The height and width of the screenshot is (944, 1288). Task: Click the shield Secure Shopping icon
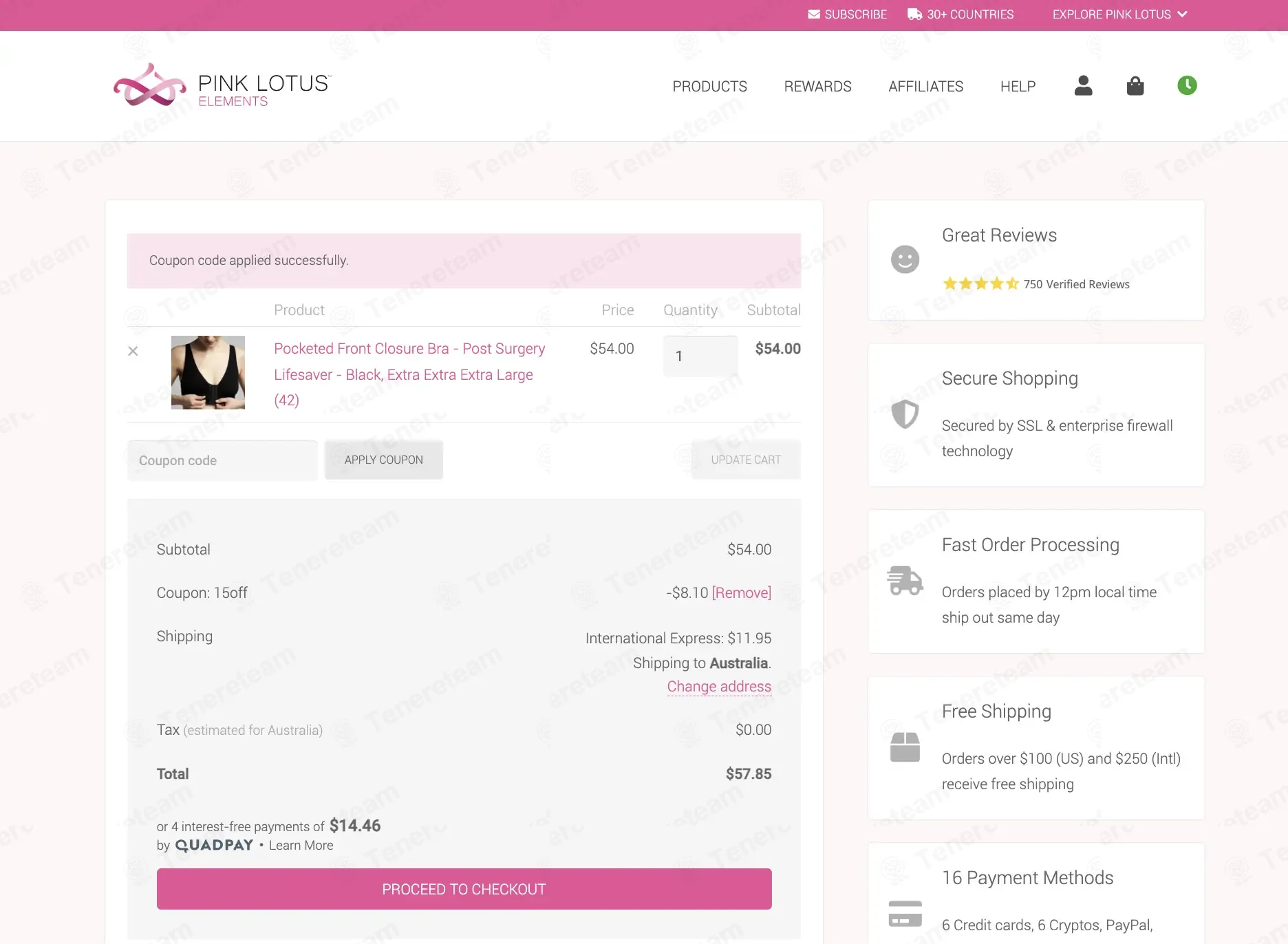pos(905,414)
